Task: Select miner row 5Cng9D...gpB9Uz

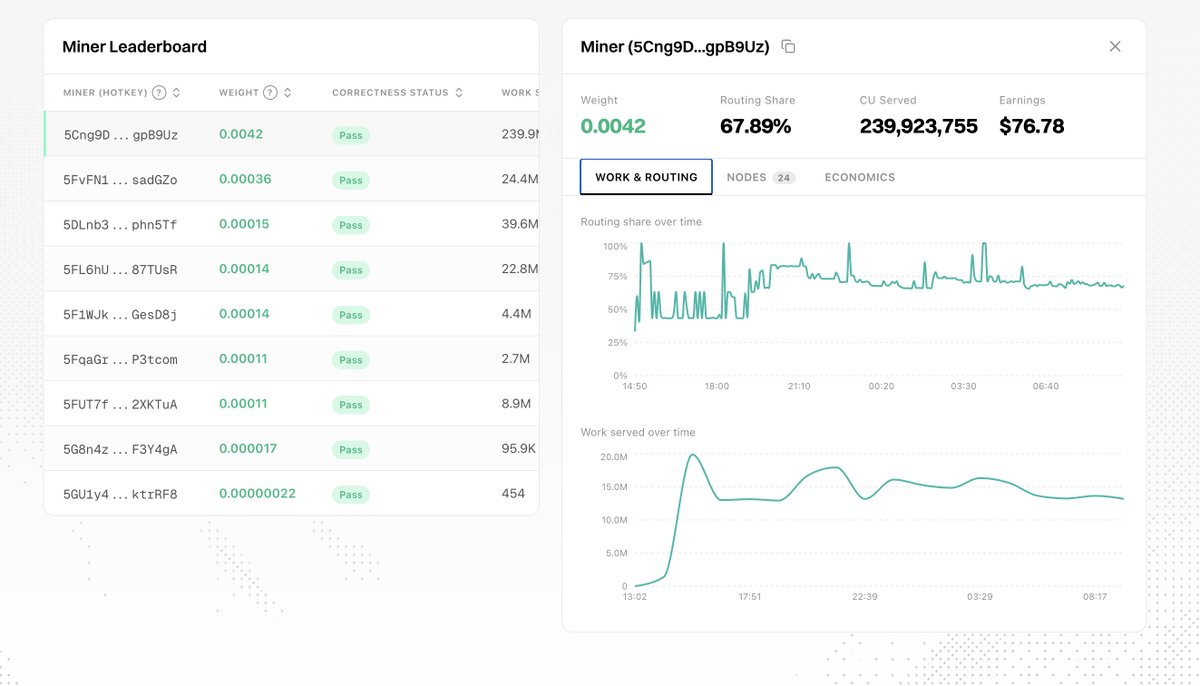Action: tap(292, 134)
